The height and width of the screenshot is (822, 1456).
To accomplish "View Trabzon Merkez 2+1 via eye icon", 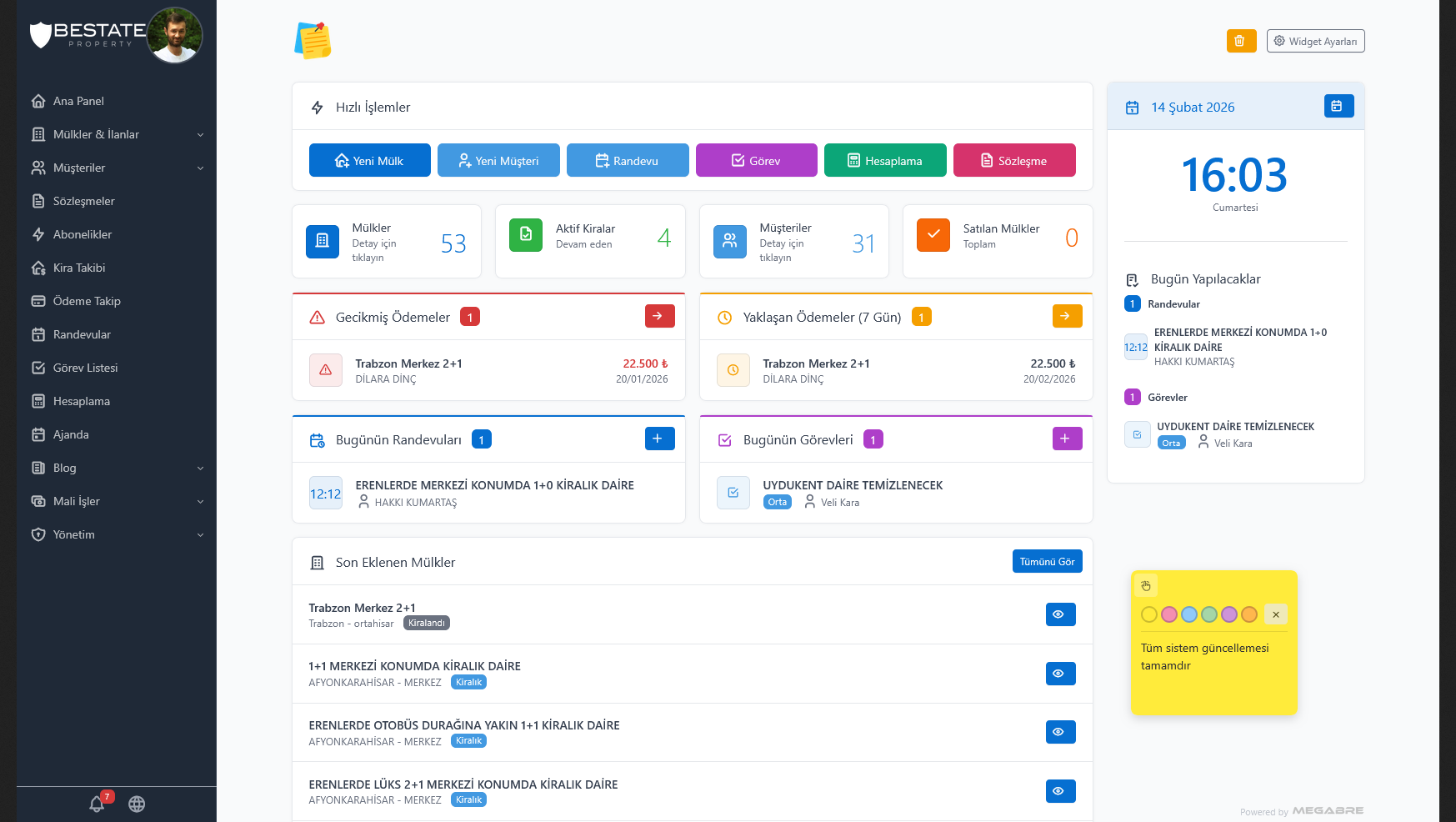I will tap(1060, 614).
